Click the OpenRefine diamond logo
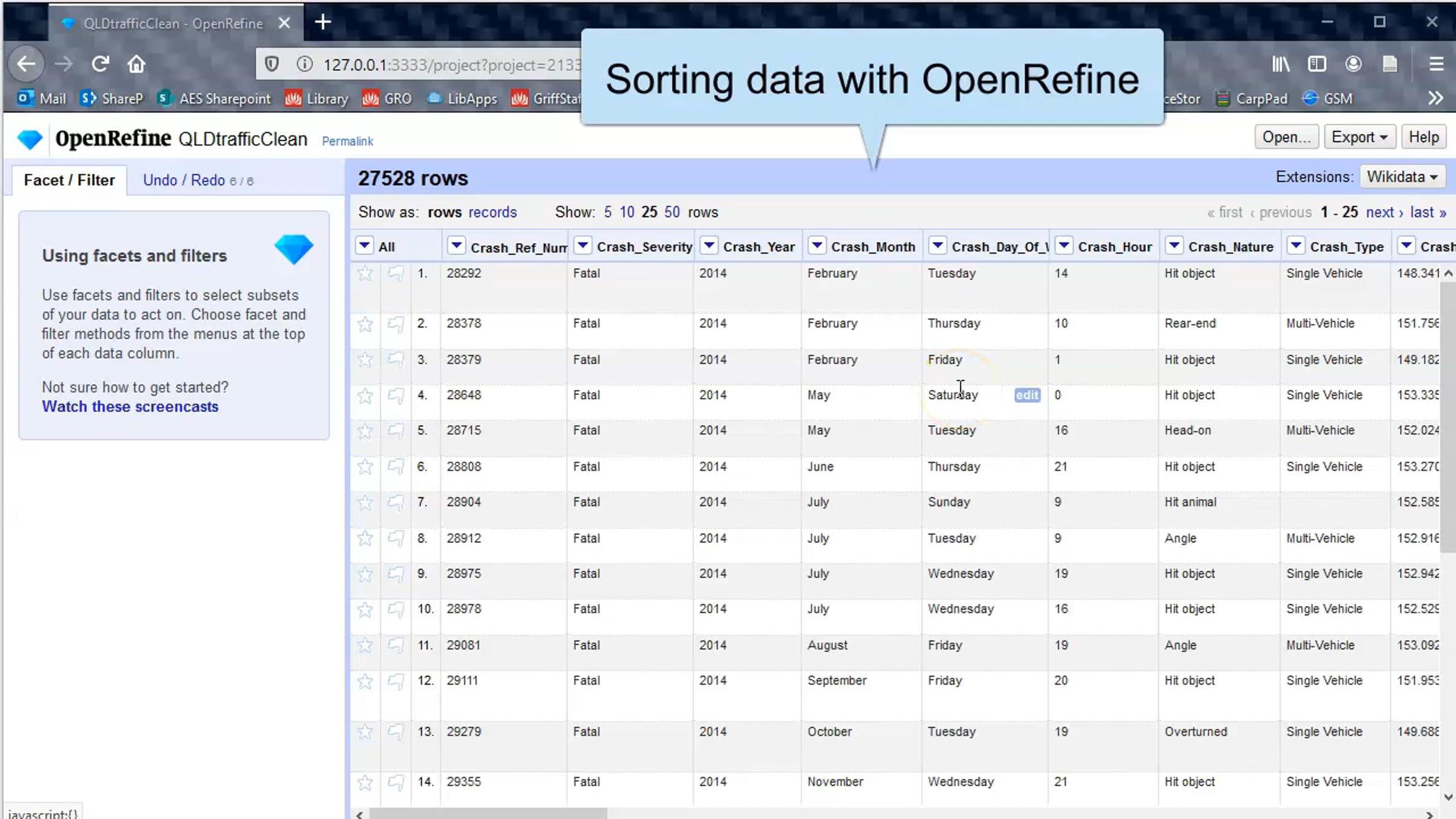The height and width of the screenshot is (819, 1456). click(x=30, y=140)
